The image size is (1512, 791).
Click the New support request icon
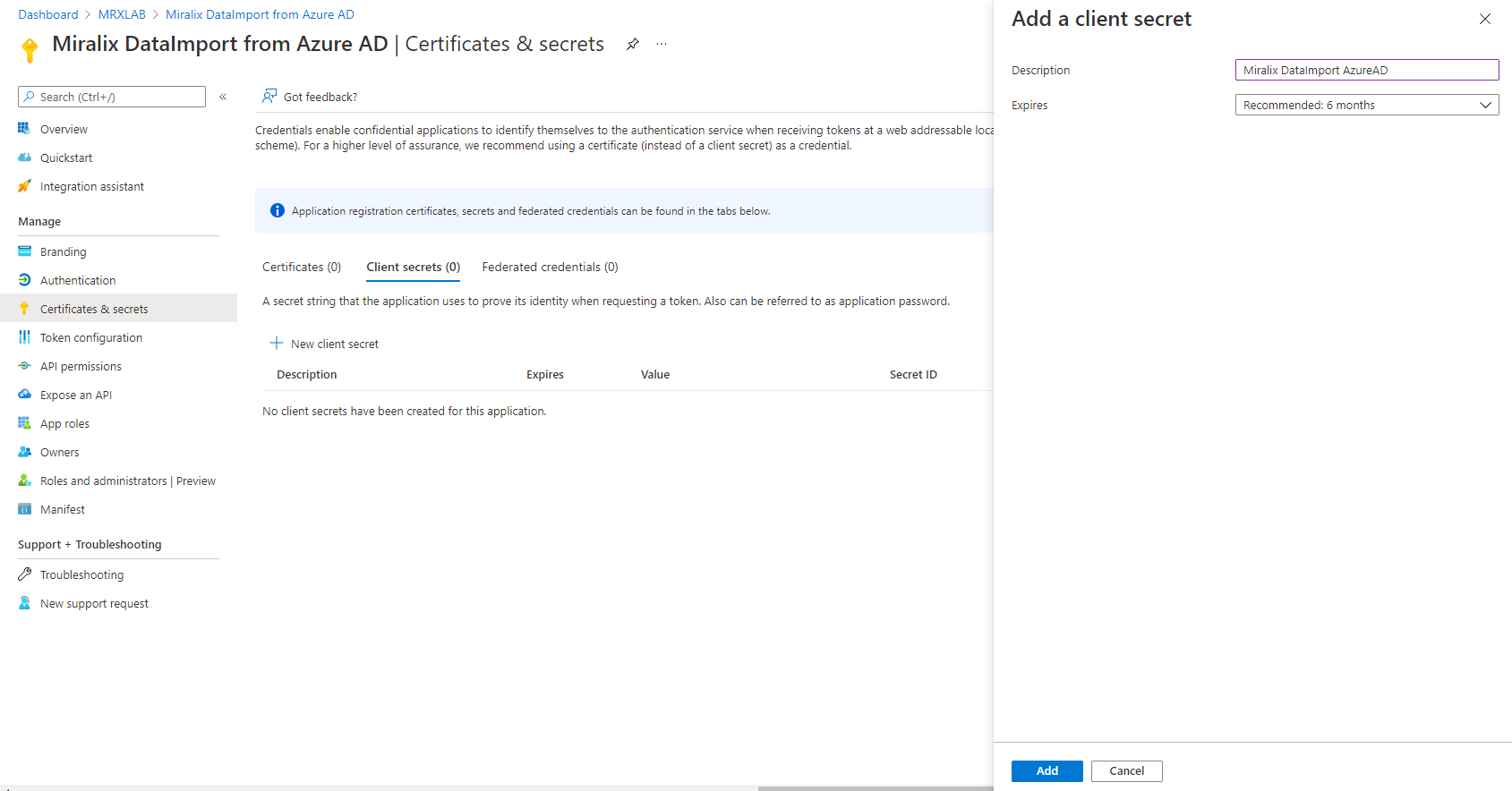tap(24, 603)
